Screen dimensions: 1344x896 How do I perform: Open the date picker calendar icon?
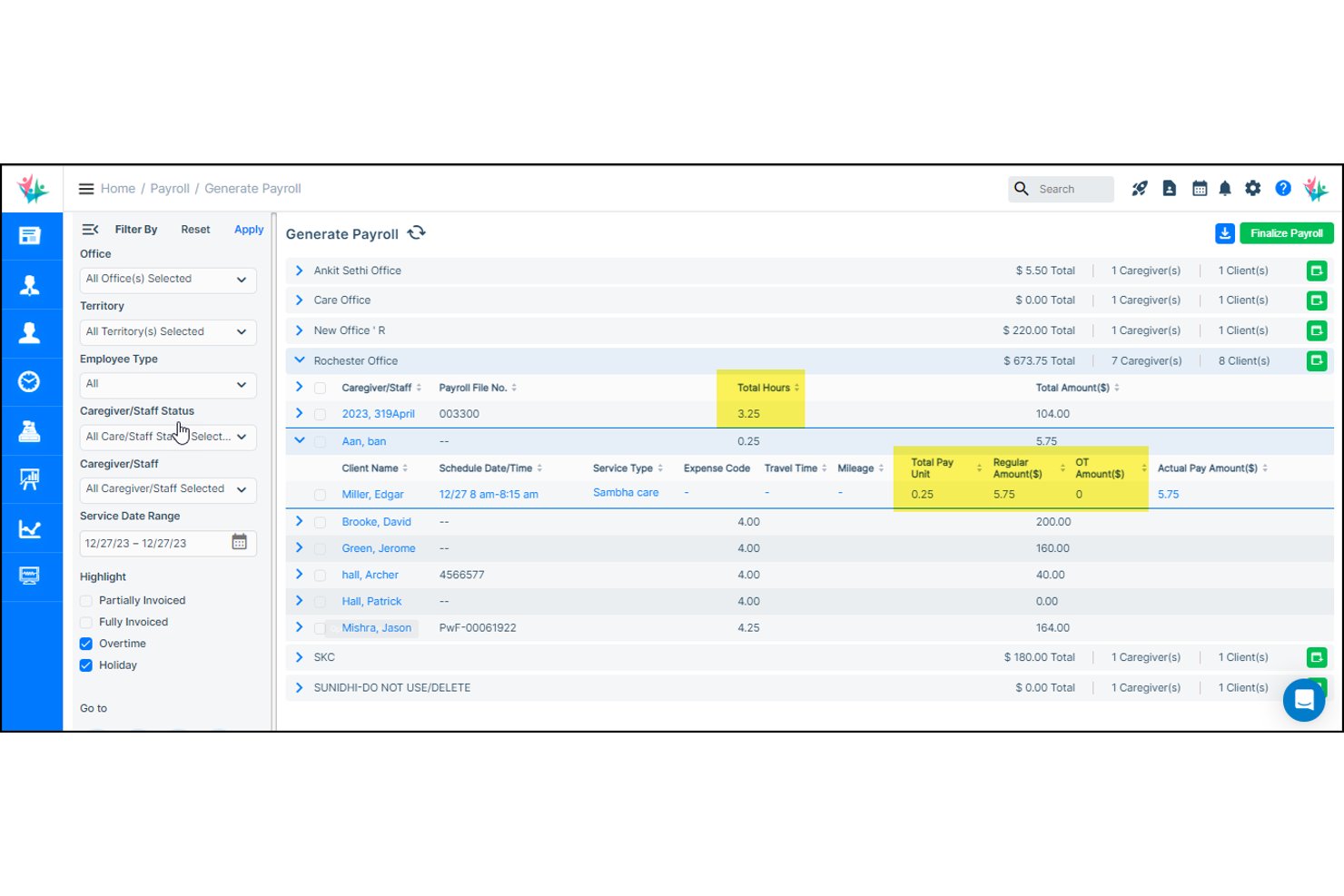coord(240,542)
